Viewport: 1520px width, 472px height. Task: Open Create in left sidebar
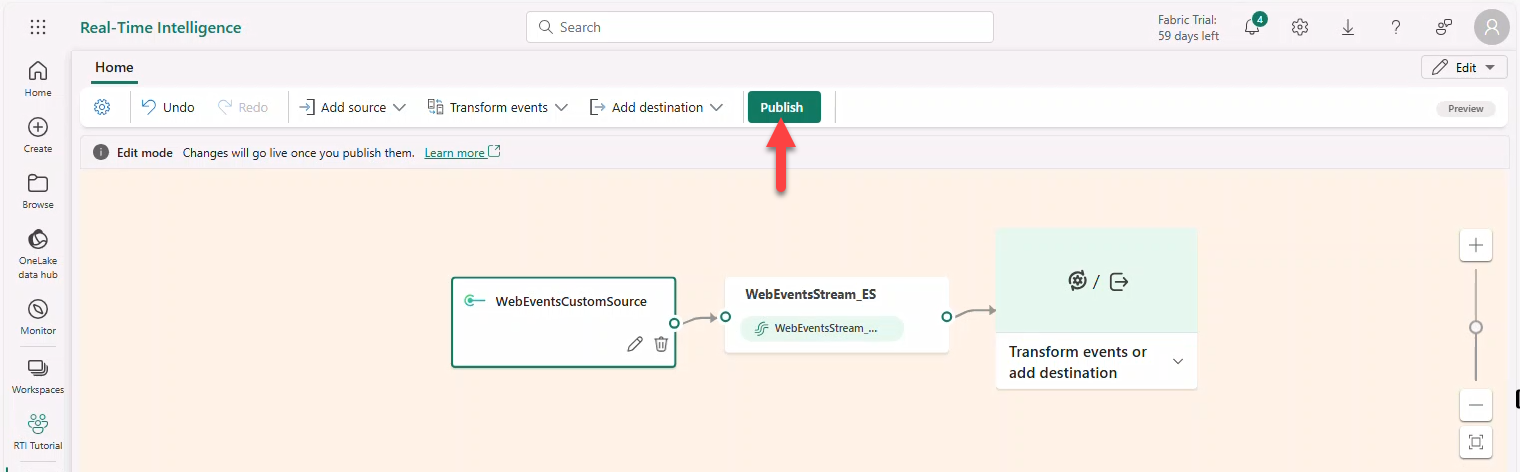[38, 135]
